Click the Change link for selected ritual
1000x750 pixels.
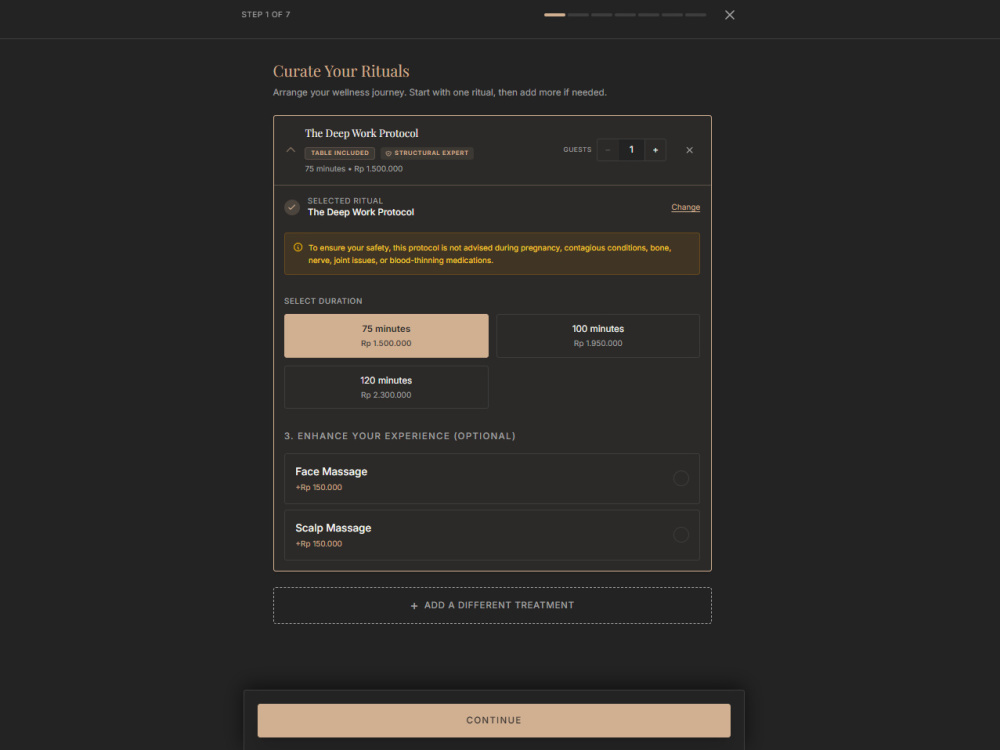(x=686, y=207)
